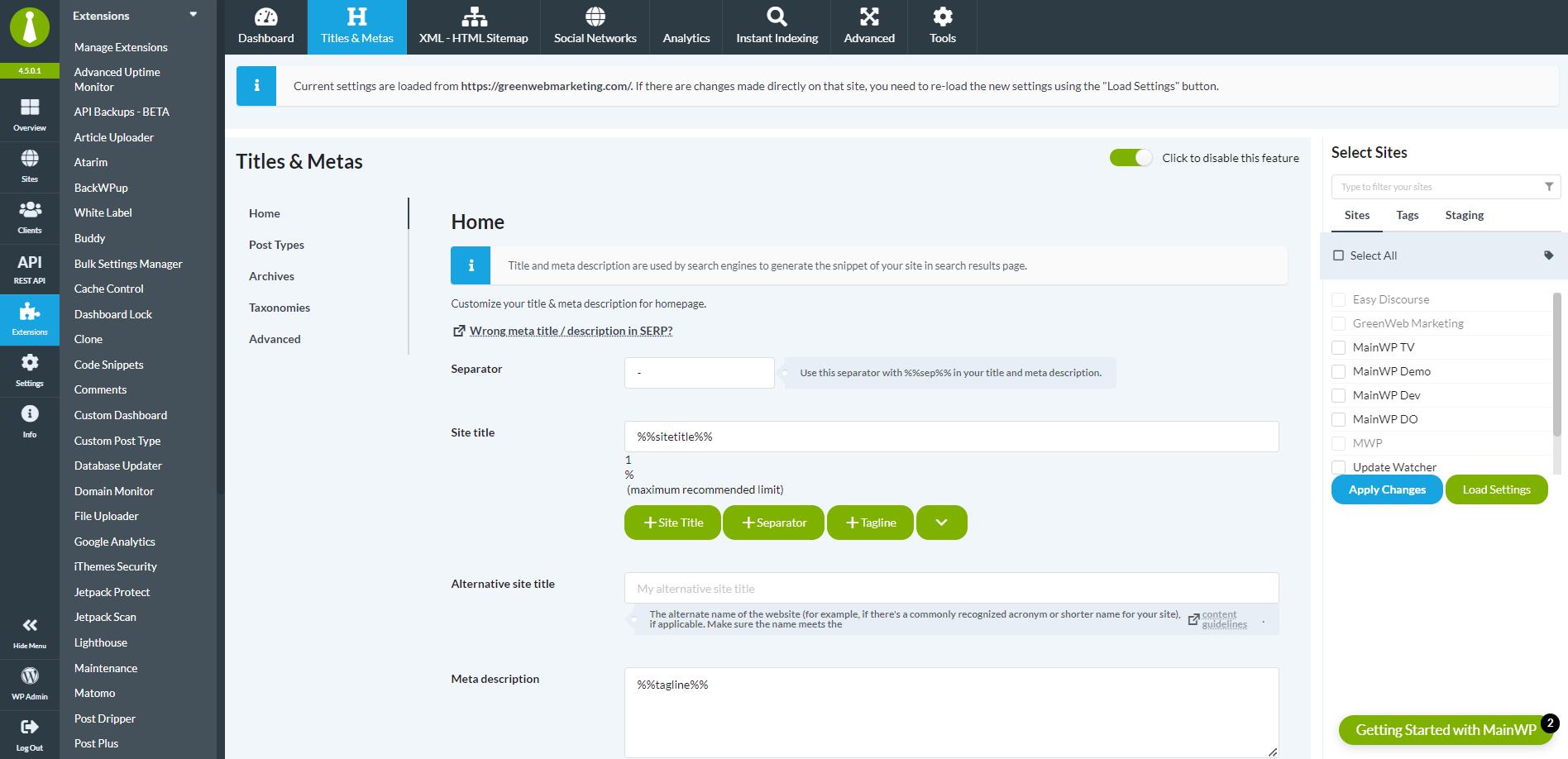Check the MWP site checkbox
Screen dimensions: 1568x759
tap(1339, 443)
